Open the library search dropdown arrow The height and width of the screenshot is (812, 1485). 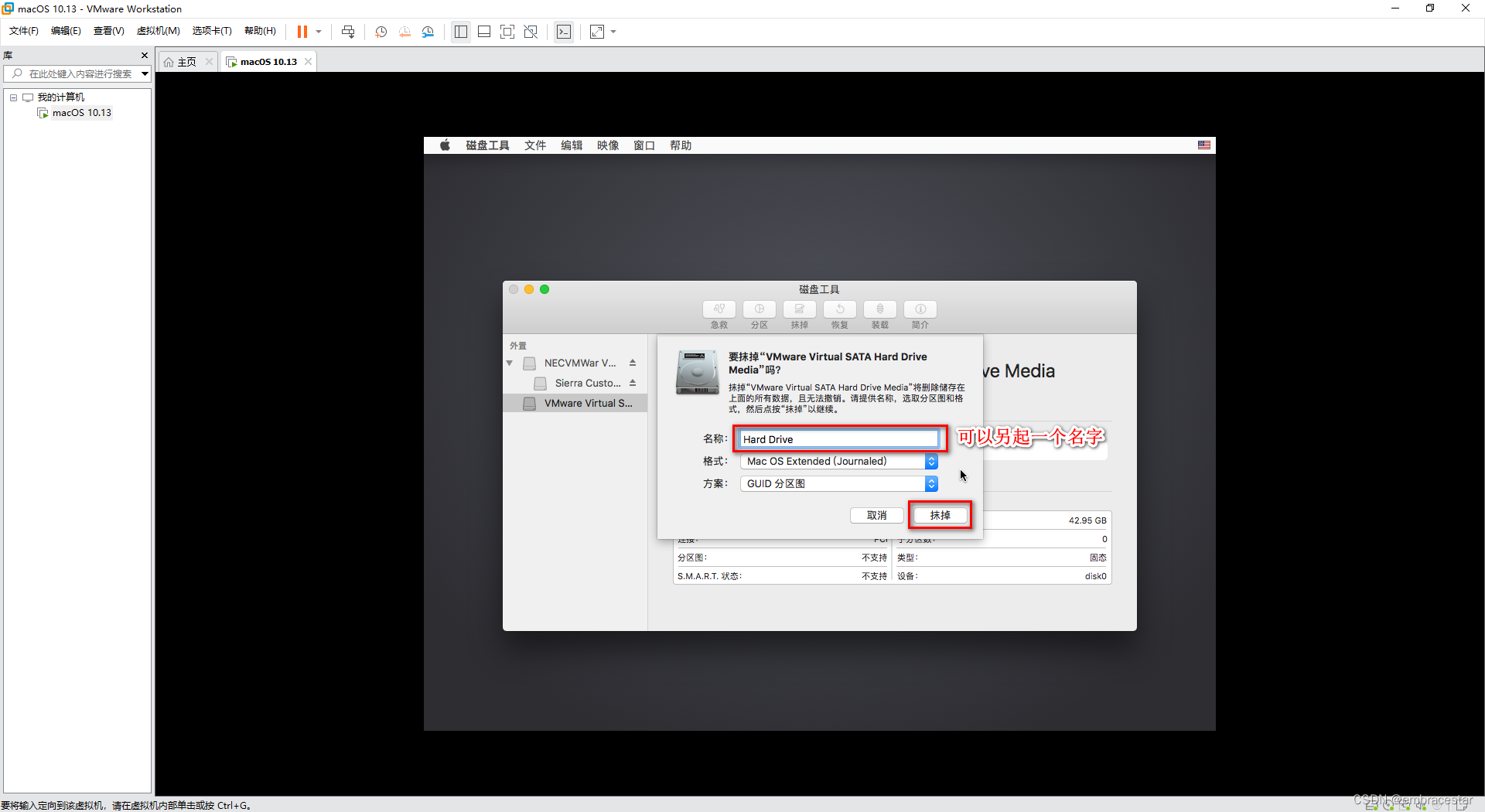click(145, 74)
